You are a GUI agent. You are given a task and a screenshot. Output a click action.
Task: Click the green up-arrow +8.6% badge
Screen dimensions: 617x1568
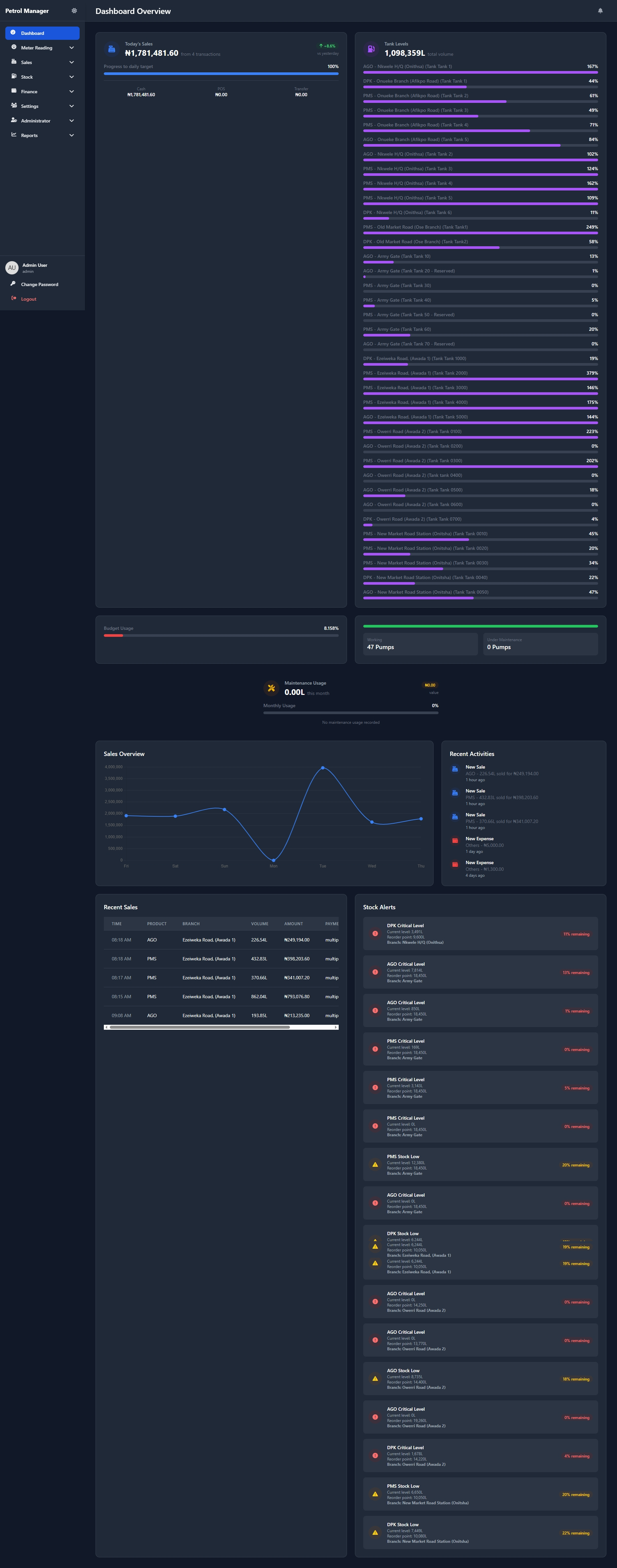pyautogui.click(x=327, y=46)
